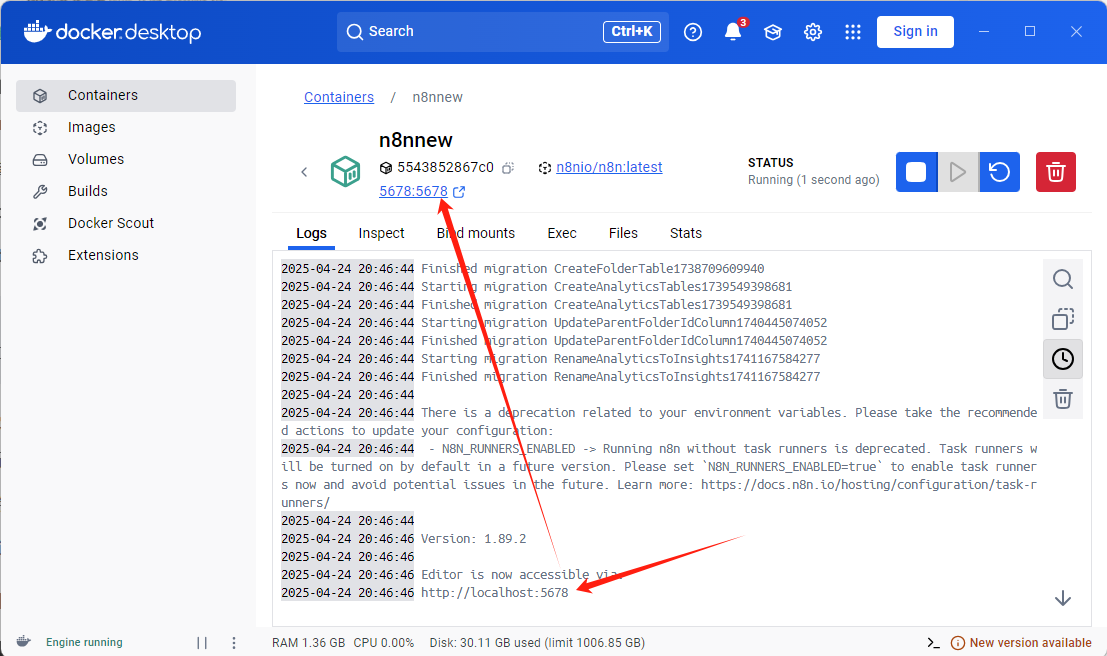Clear the logs with trash icon

coord(1063,399)
